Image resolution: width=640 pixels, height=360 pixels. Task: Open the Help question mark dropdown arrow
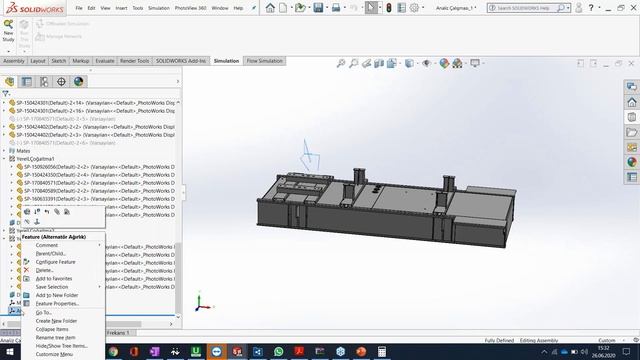[599, 8]
